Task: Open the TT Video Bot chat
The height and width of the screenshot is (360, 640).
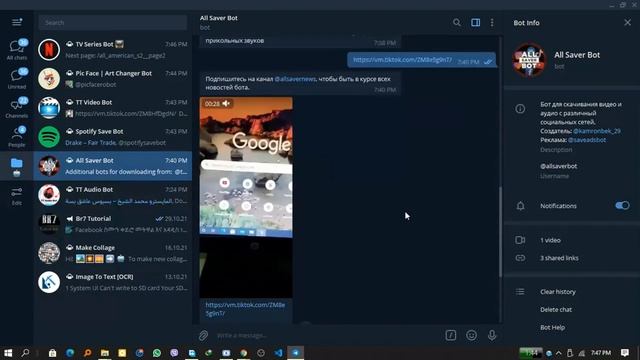Action: 113,108
